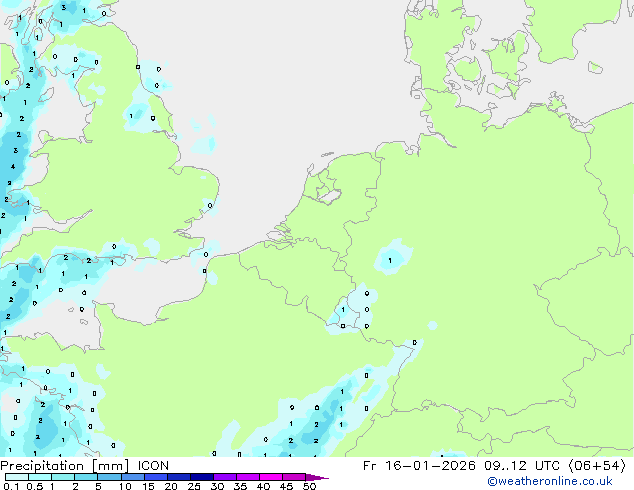Click the '10' legend value
This screenshot has height=490, width=634.
pyautogui.click(x=125, y=486)
